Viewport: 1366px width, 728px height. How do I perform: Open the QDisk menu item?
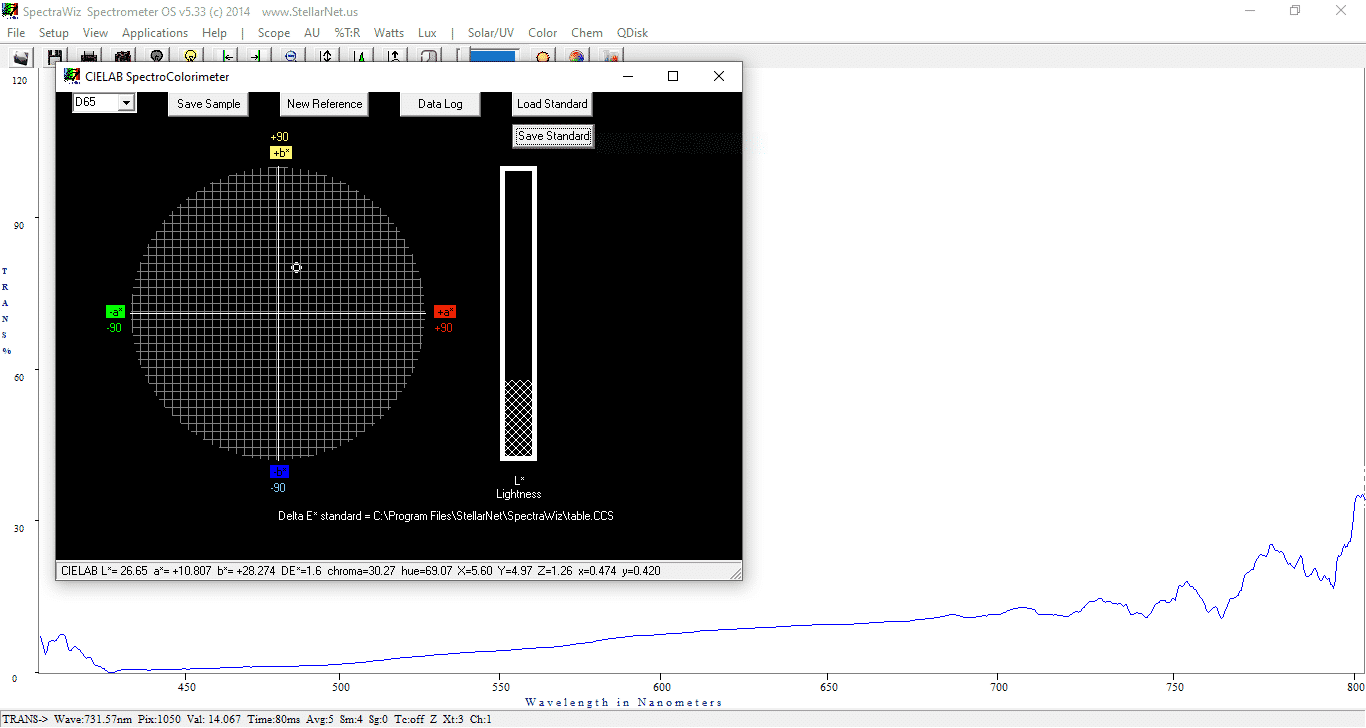pyautogui.click(x=632, y=33)
